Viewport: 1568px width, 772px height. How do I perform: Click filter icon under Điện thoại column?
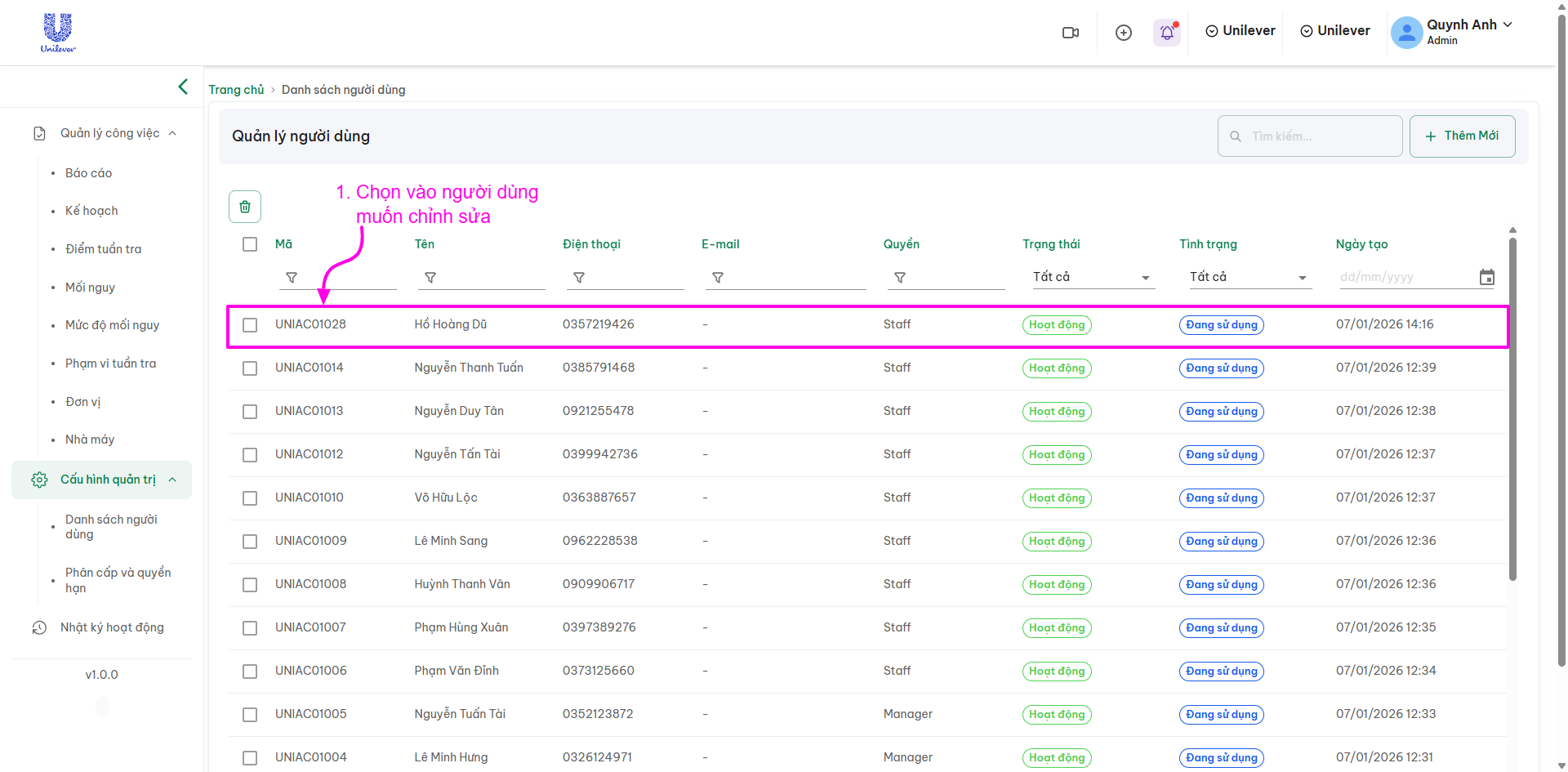click(x=579, y=278)
